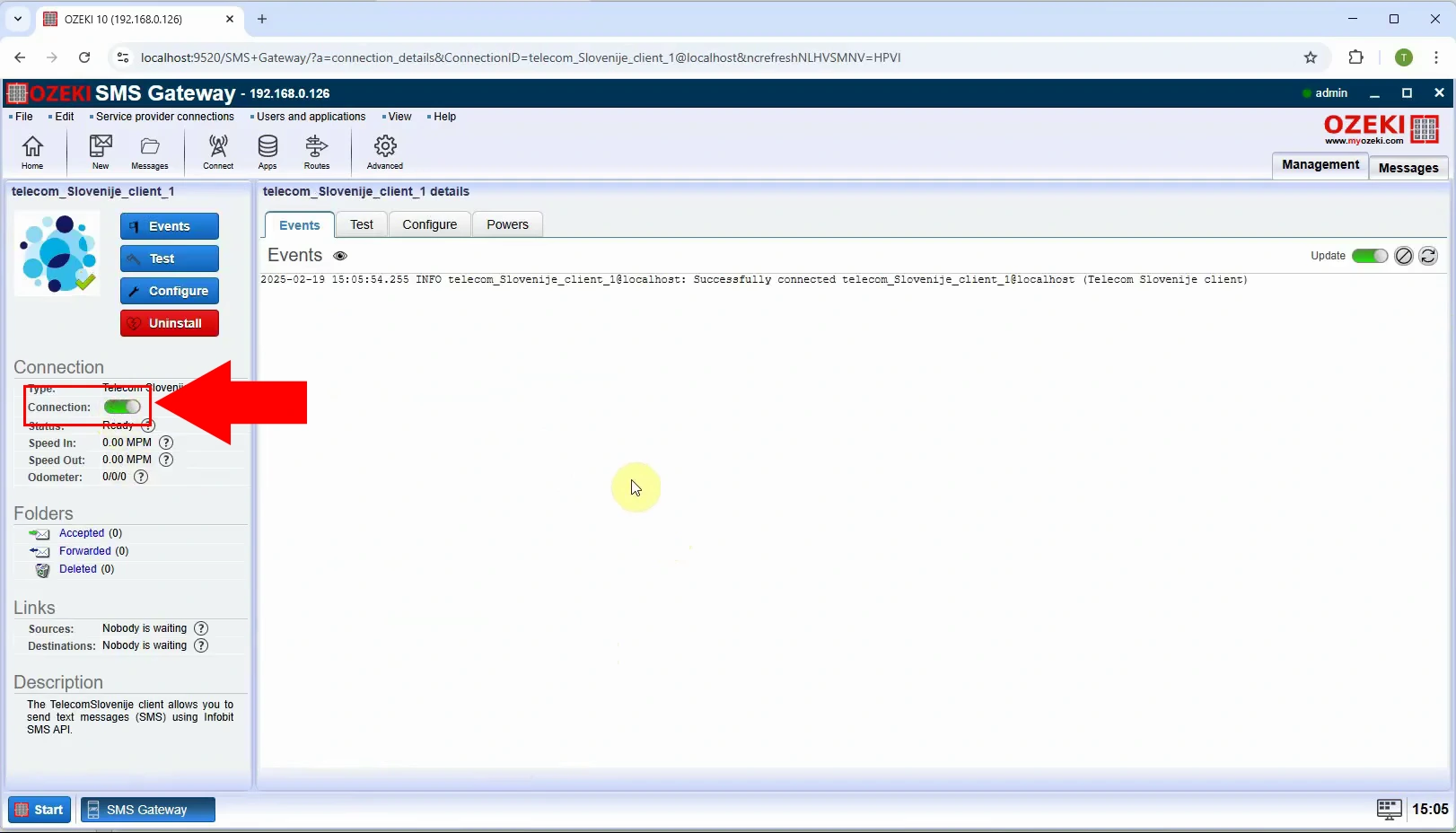Click the clear events icon

point(1404,256)
